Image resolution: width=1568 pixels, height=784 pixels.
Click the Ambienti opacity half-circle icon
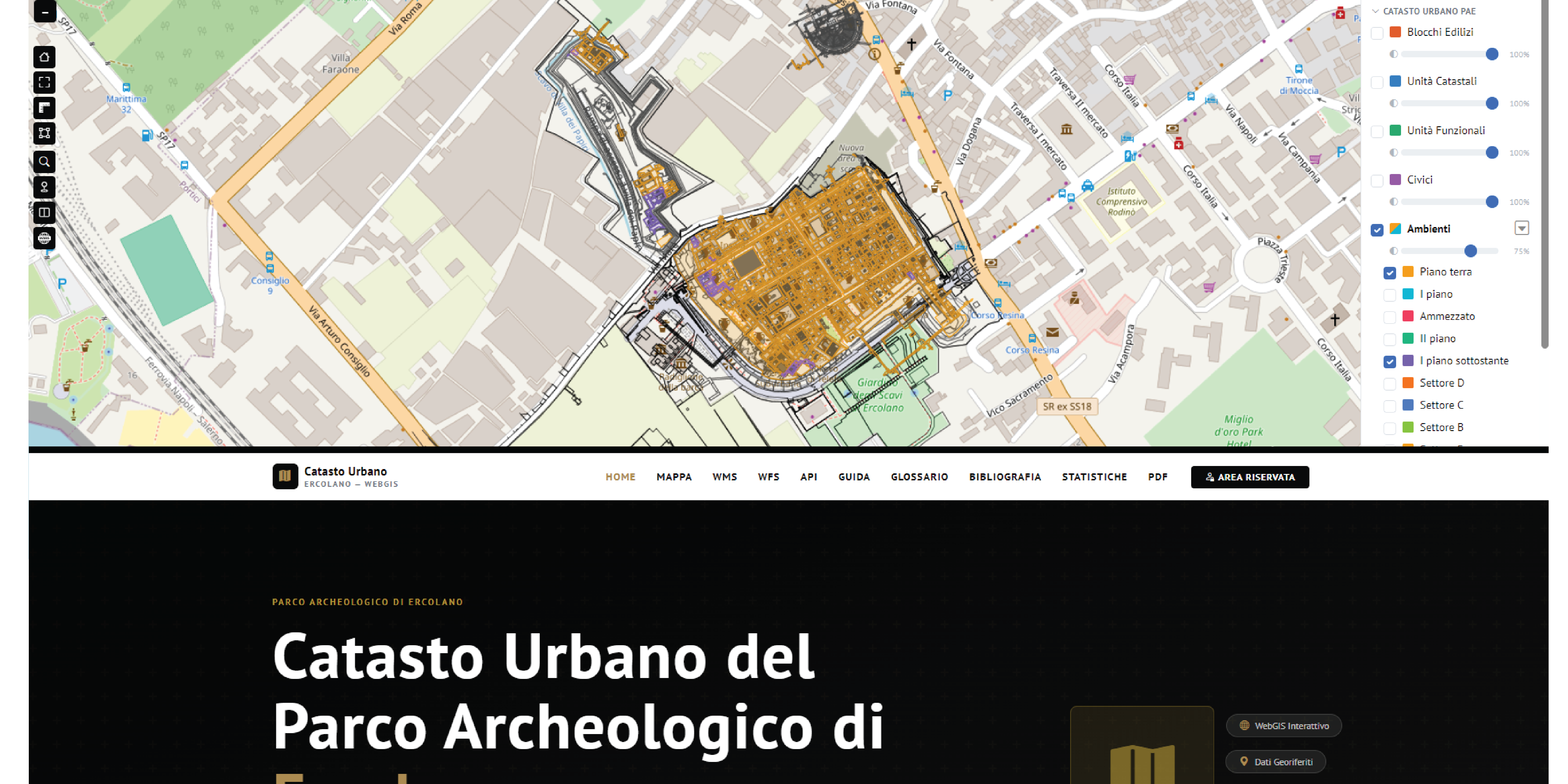(x=1393, y=251)
